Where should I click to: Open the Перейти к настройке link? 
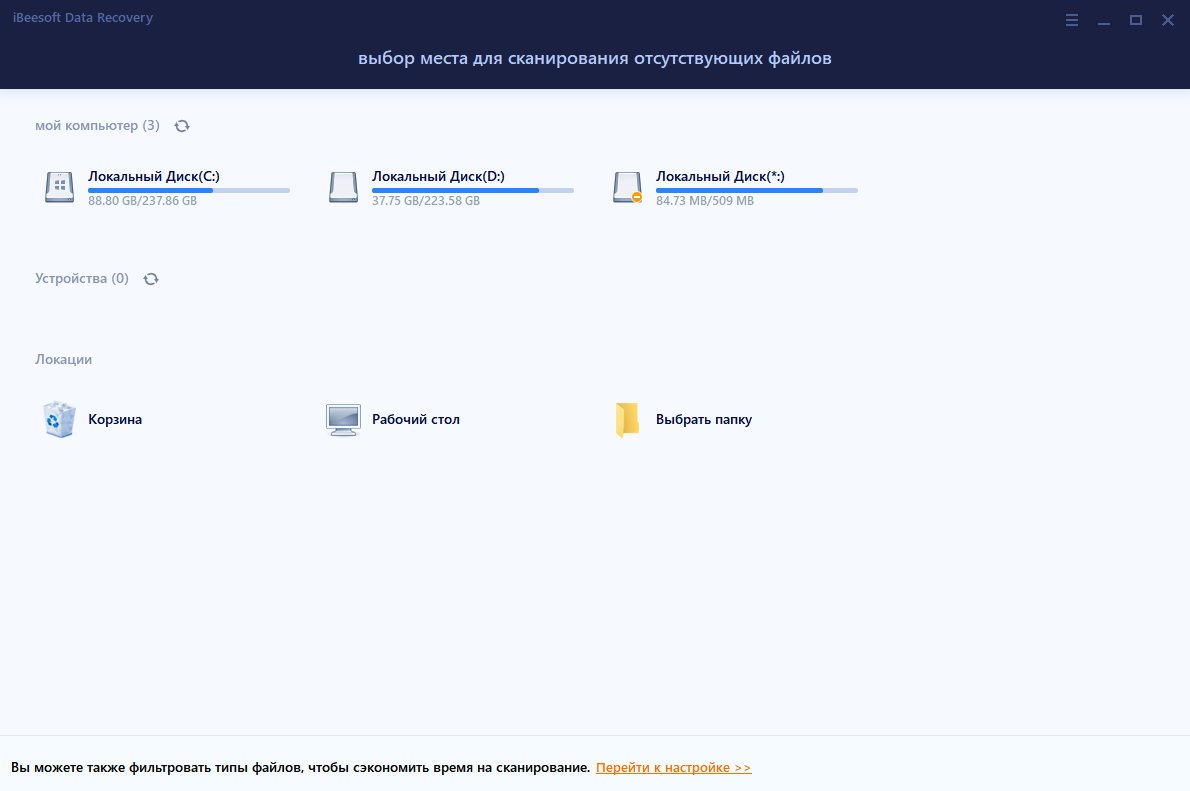click(x=674, y=767)
